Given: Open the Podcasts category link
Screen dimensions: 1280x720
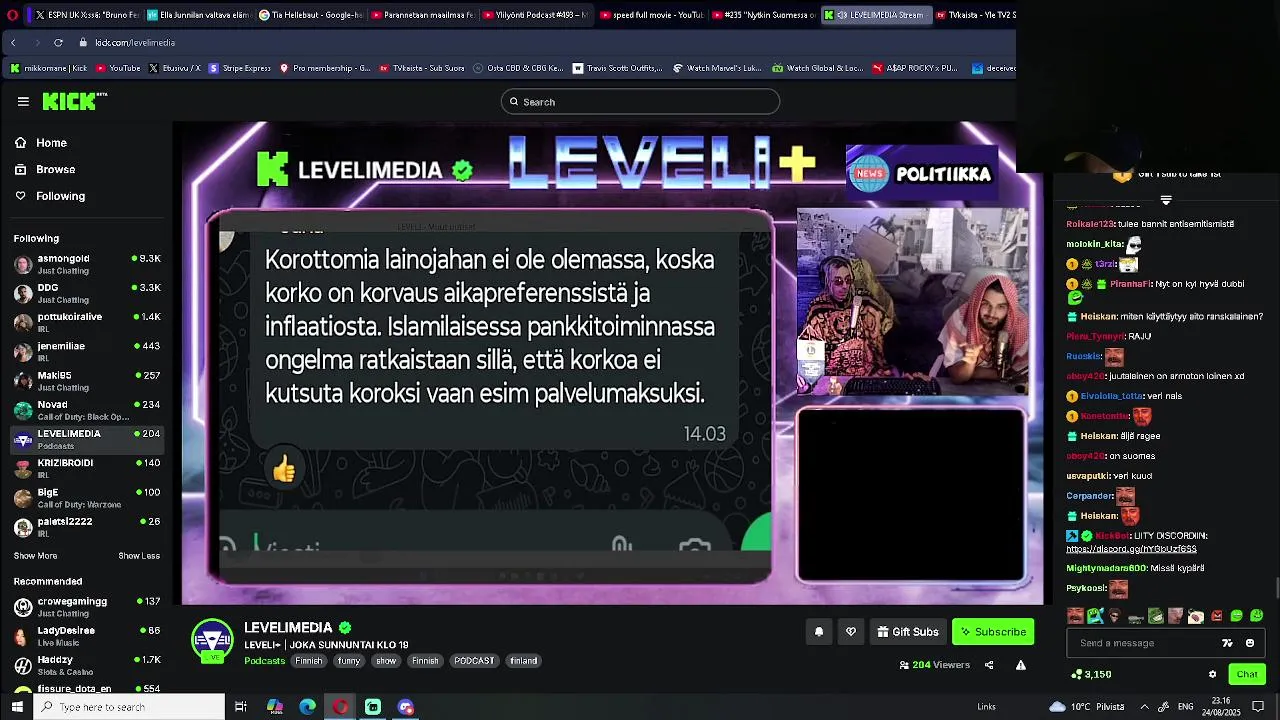Looking at the screenshot, I should [x=265, y=661].
